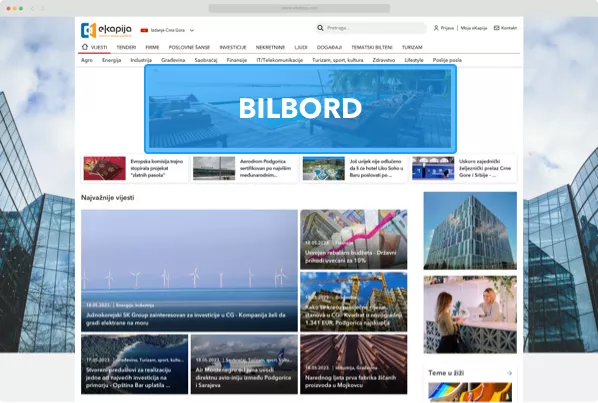Image resolution: width=598 pixels, height=403 pixels.
Task: Open the Moja eKapija link
Action: tap(474, 28)
